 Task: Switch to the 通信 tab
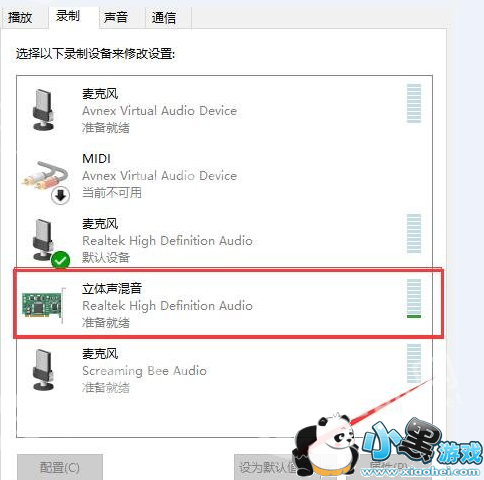(x=164, y=17)
